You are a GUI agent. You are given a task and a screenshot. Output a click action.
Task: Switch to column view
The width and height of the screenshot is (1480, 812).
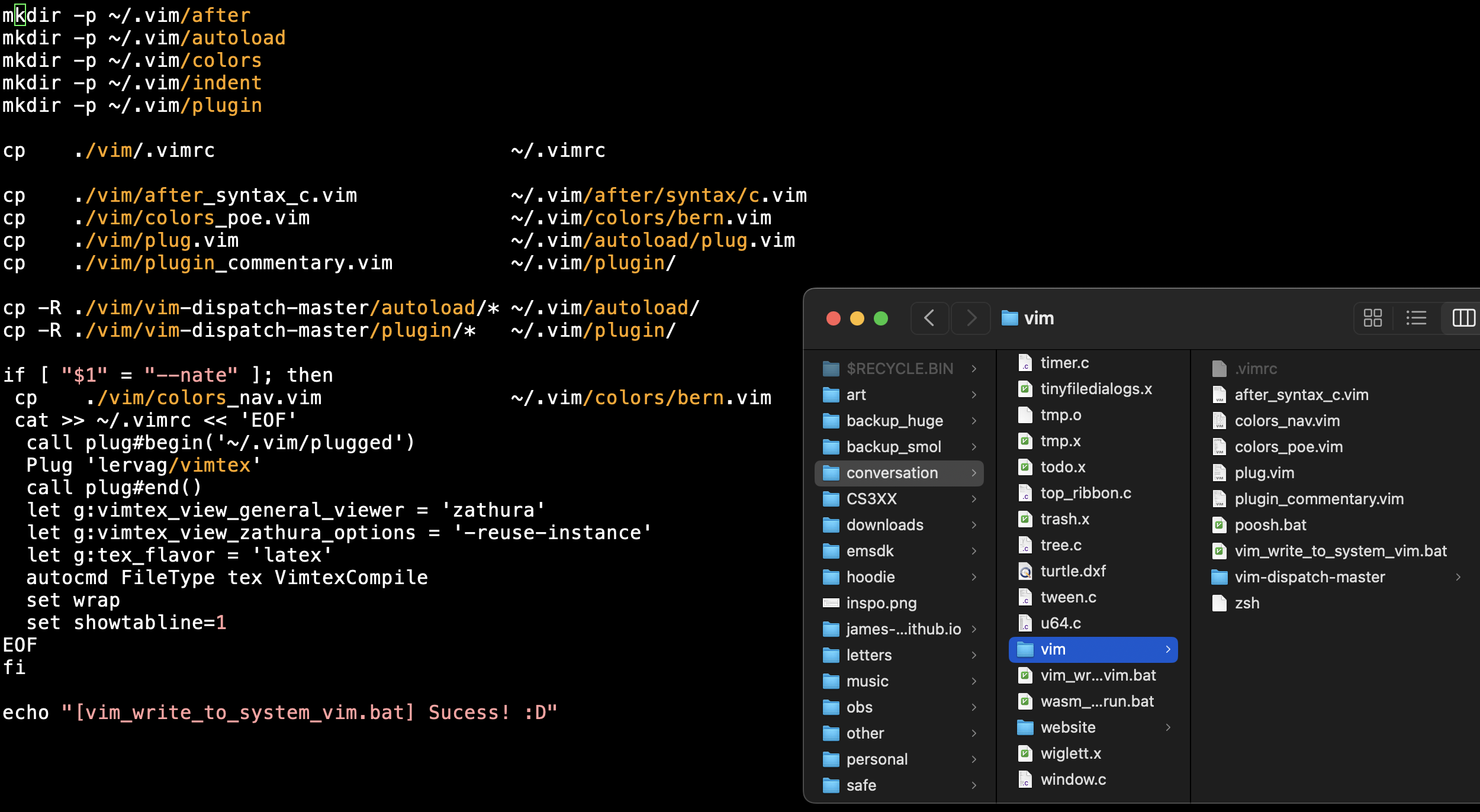(x=1463, y=318)
